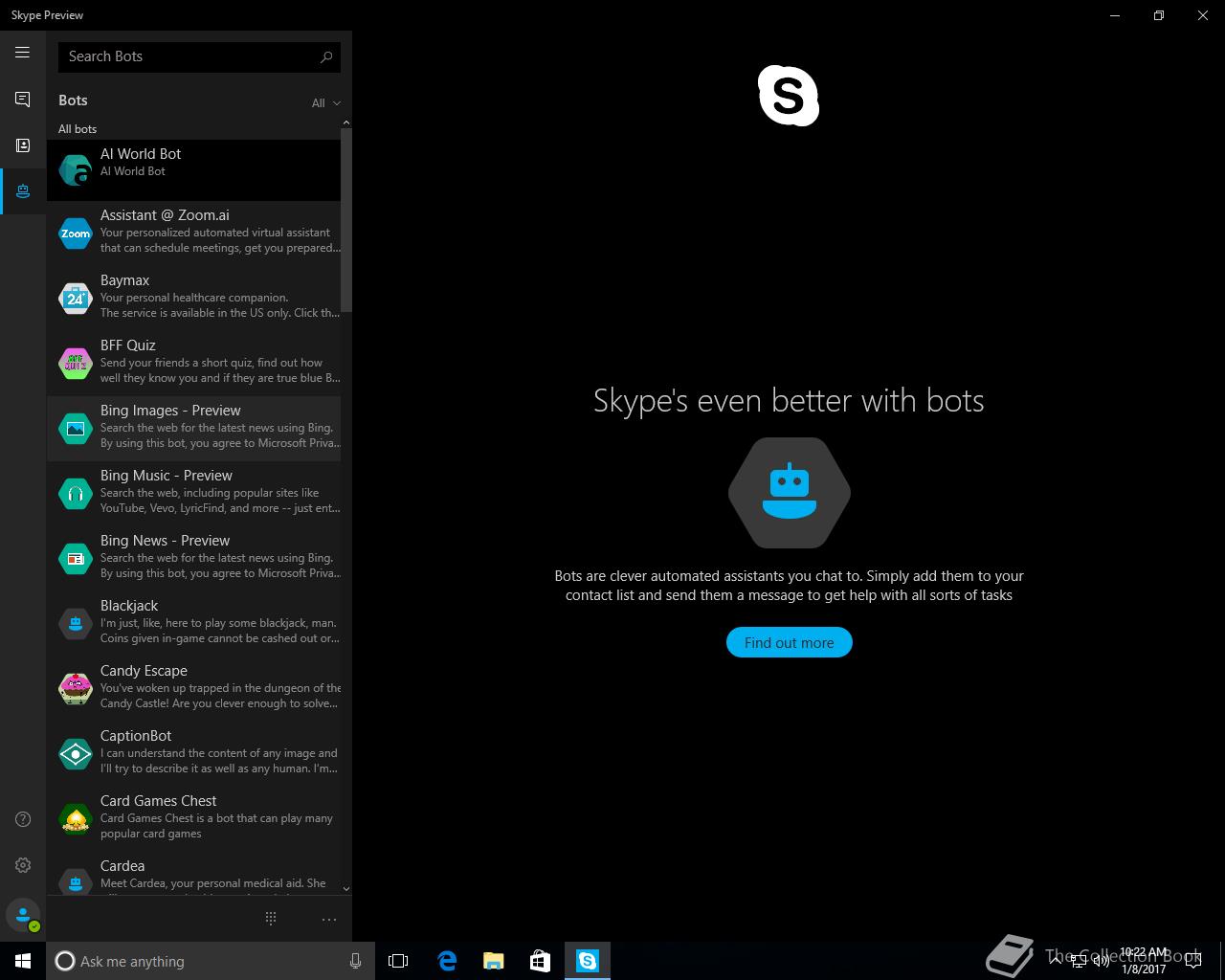Click the Bing Images bot avatar
The height and width of the screenshot is (980, 1225).
point(76,428)
